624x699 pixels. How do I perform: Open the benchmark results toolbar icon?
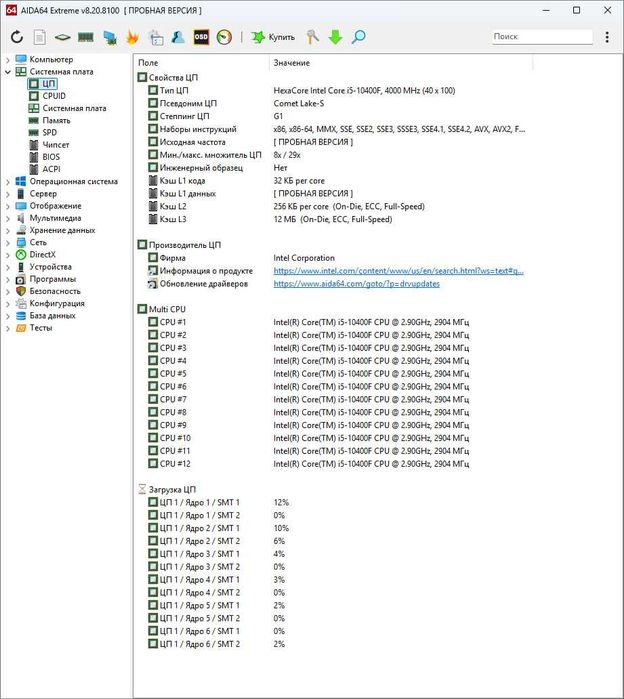[156, 37]
